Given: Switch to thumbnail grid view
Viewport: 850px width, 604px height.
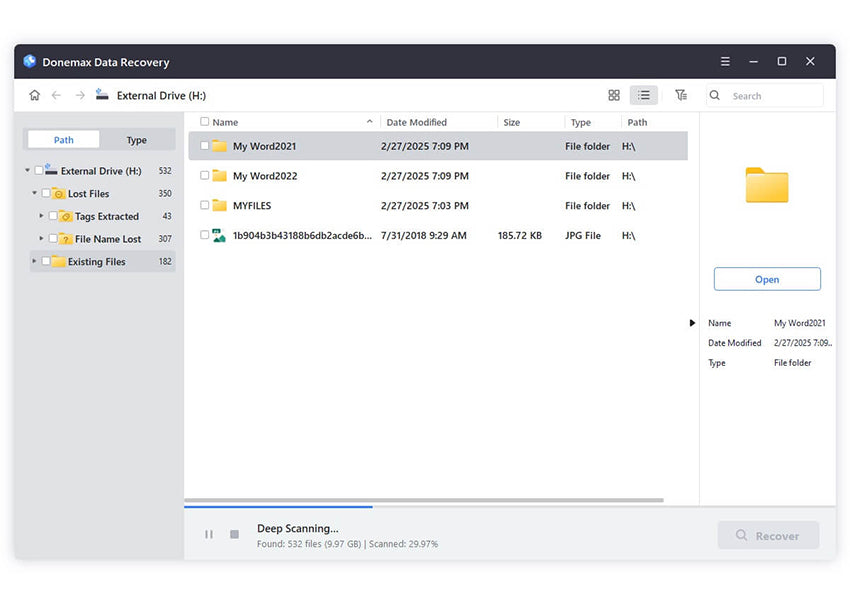Looking at the screenshot, I should coord(614,95).
